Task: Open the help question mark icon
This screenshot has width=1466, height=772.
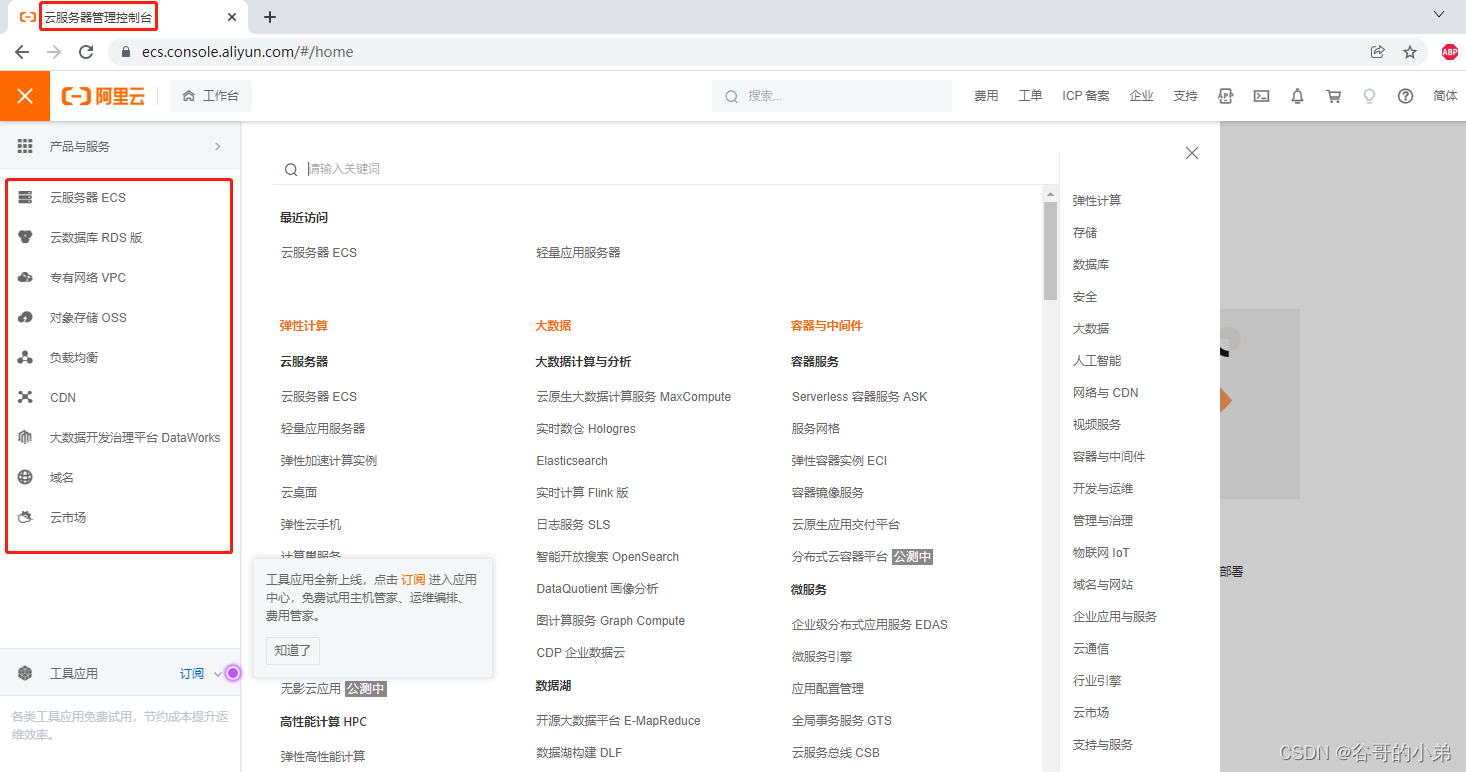Action: [x=1406, y=96]
